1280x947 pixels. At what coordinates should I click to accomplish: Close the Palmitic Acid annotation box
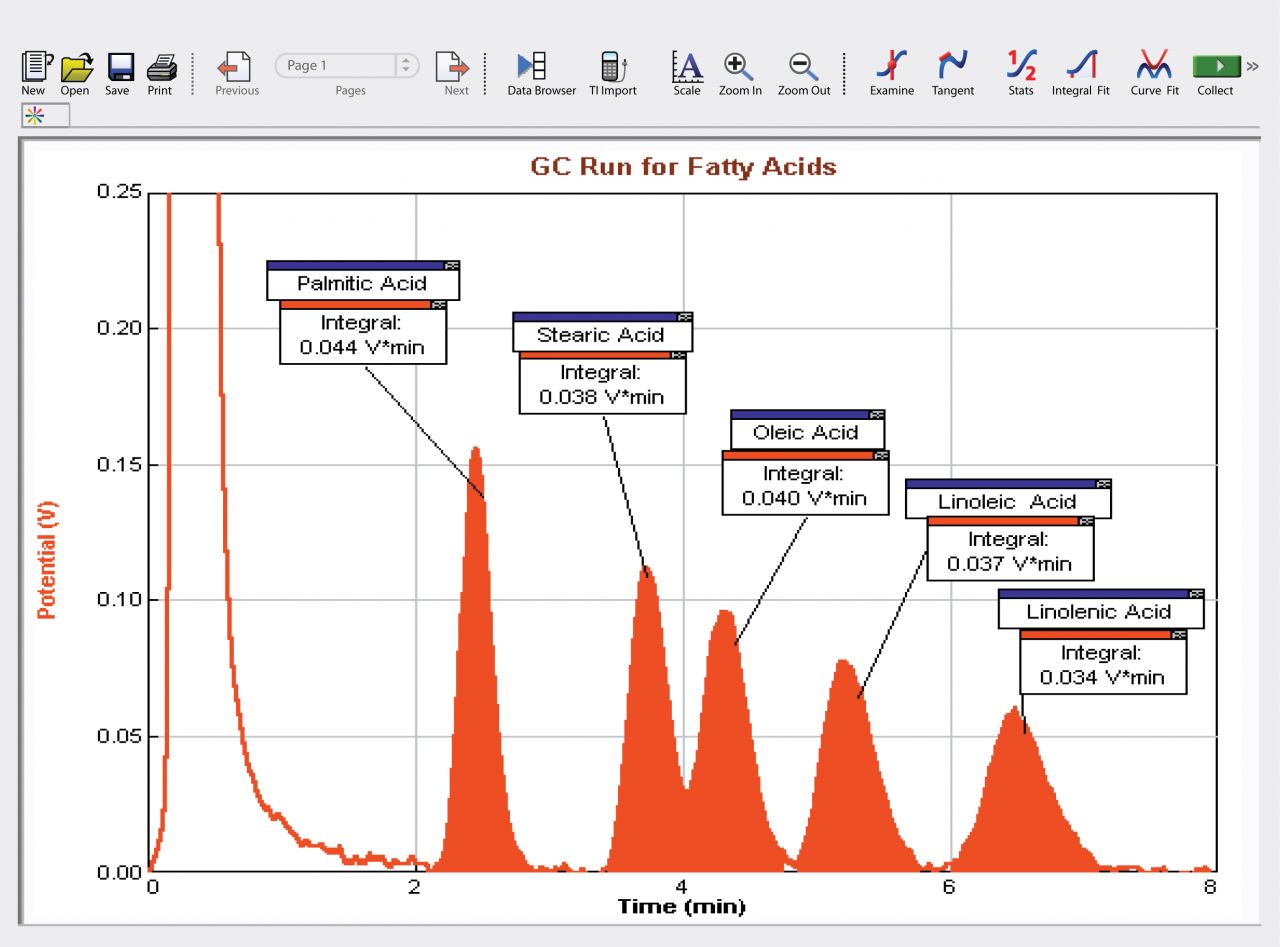pyautogui.click(x=452, y=266)
